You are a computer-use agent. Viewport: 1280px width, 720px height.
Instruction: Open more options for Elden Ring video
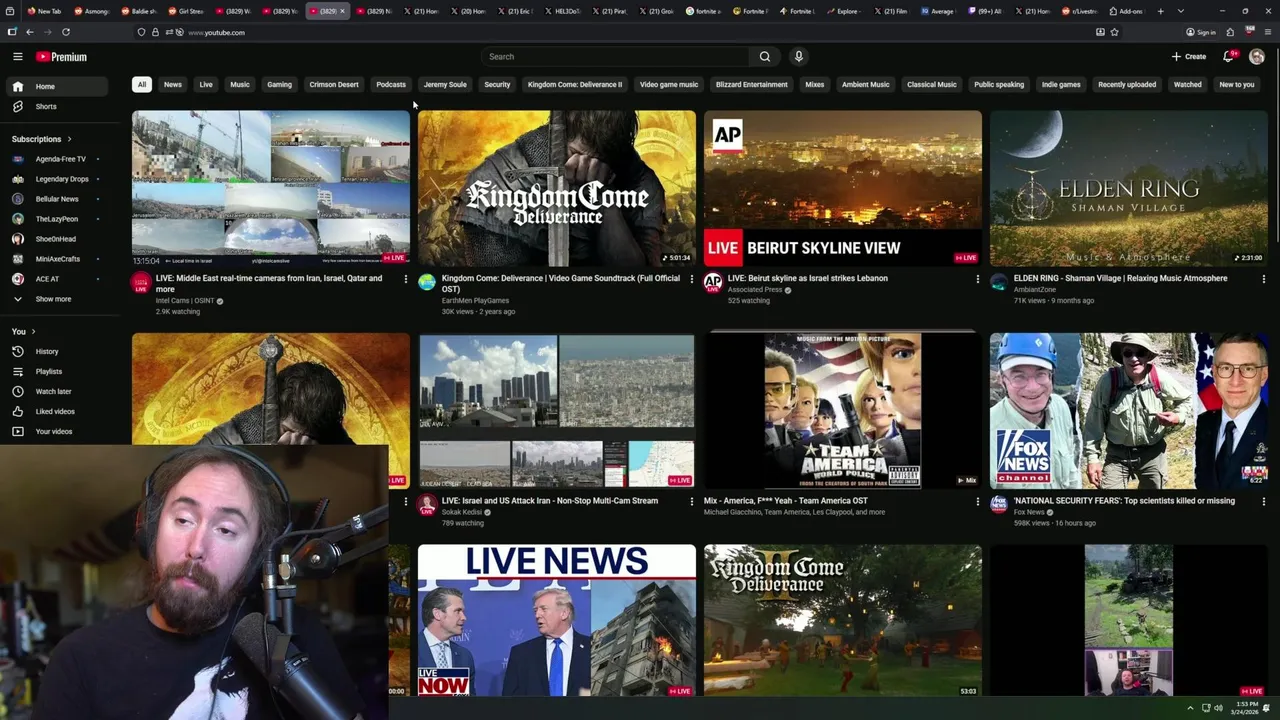1263,279
